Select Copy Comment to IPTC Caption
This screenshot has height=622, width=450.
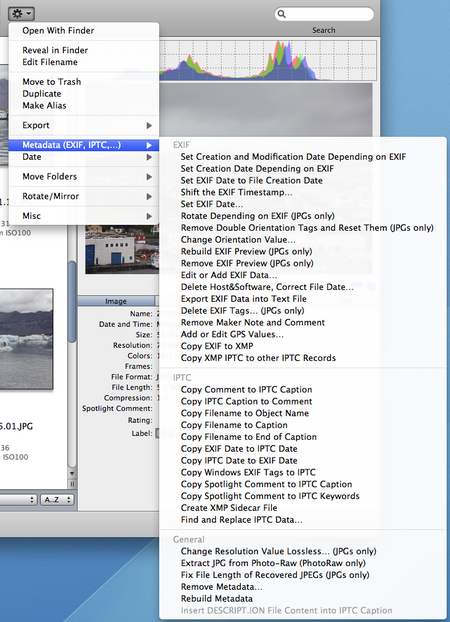tap(303, 390)
